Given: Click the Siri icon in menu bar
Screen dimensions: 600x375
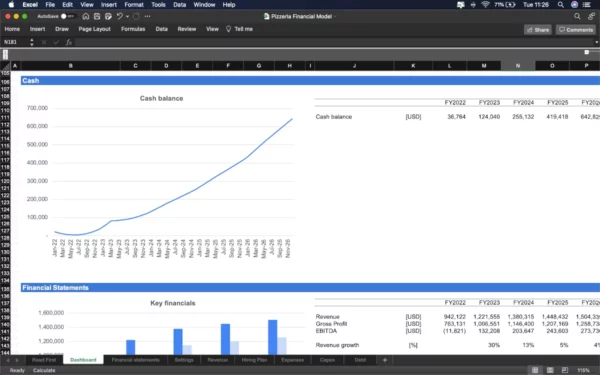Looking at the screenshot, I should [x=574, y=5].
